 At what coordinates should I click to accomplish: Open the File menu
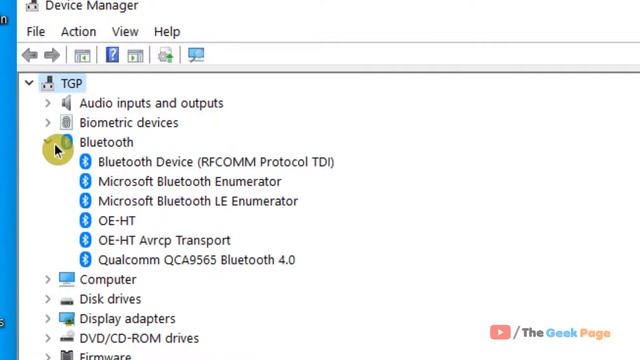36,32
